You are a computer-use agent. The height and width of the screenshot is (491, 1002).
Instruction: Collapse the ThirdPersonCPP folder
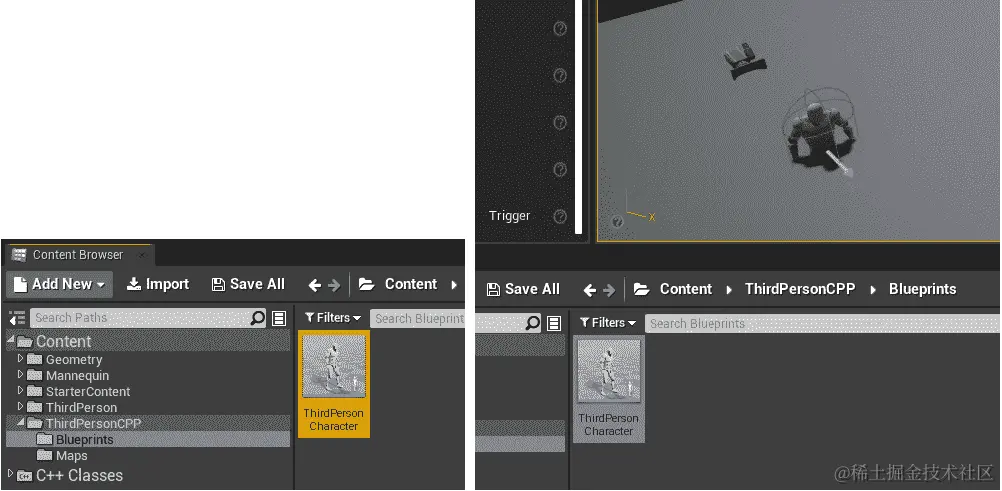click(20, 422)
